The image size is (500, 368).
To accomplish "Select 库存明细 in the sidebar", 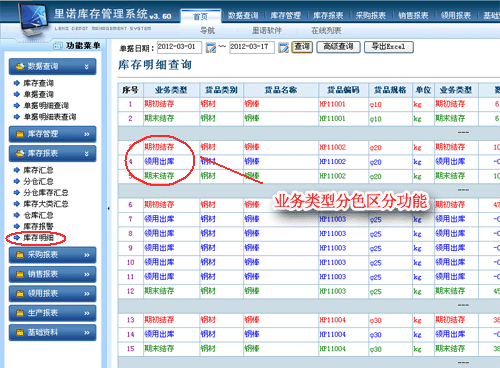I will [x=38, y=238].
